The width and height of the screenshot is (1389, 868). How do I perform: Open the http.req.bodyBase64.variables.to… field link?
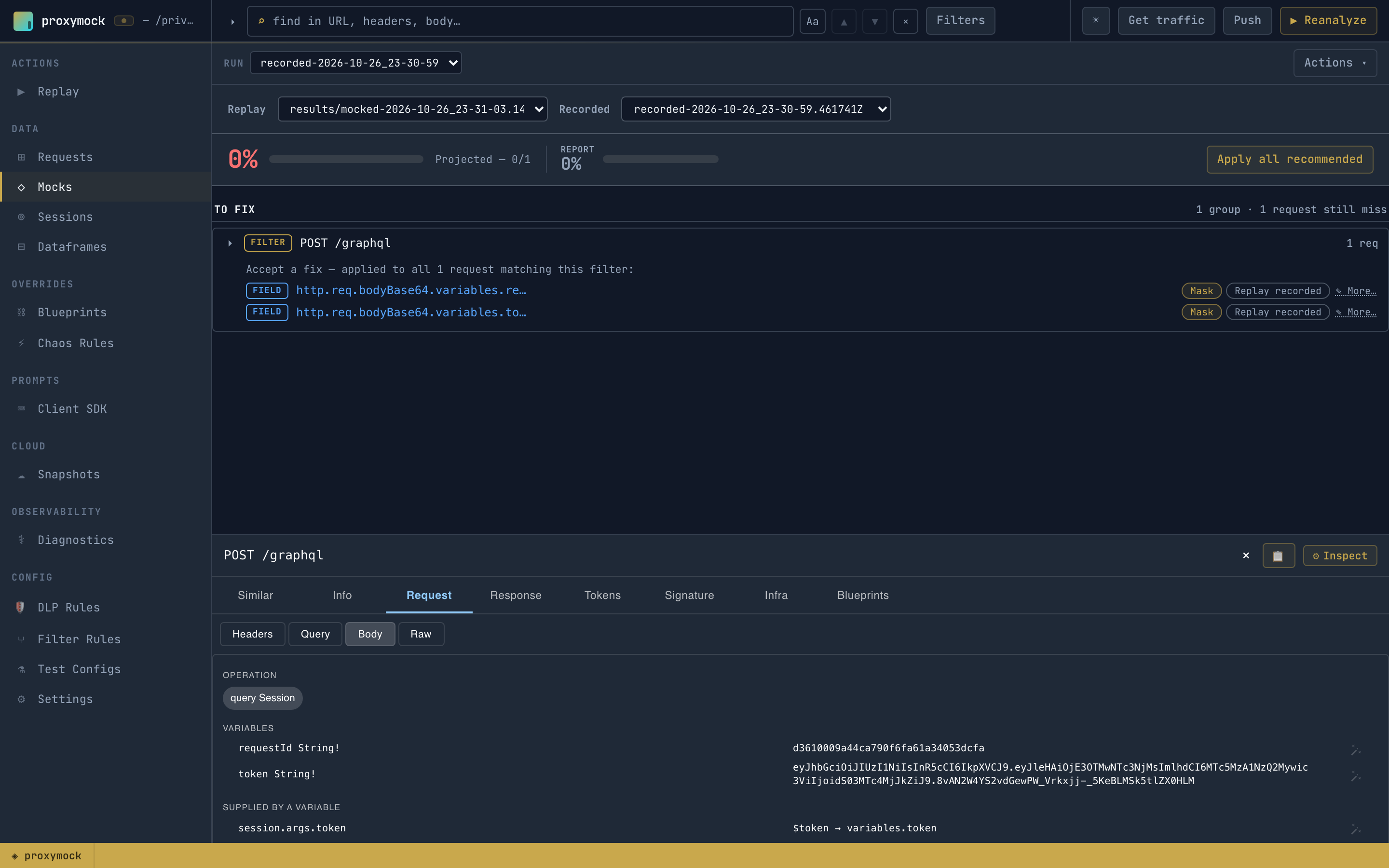411,312
